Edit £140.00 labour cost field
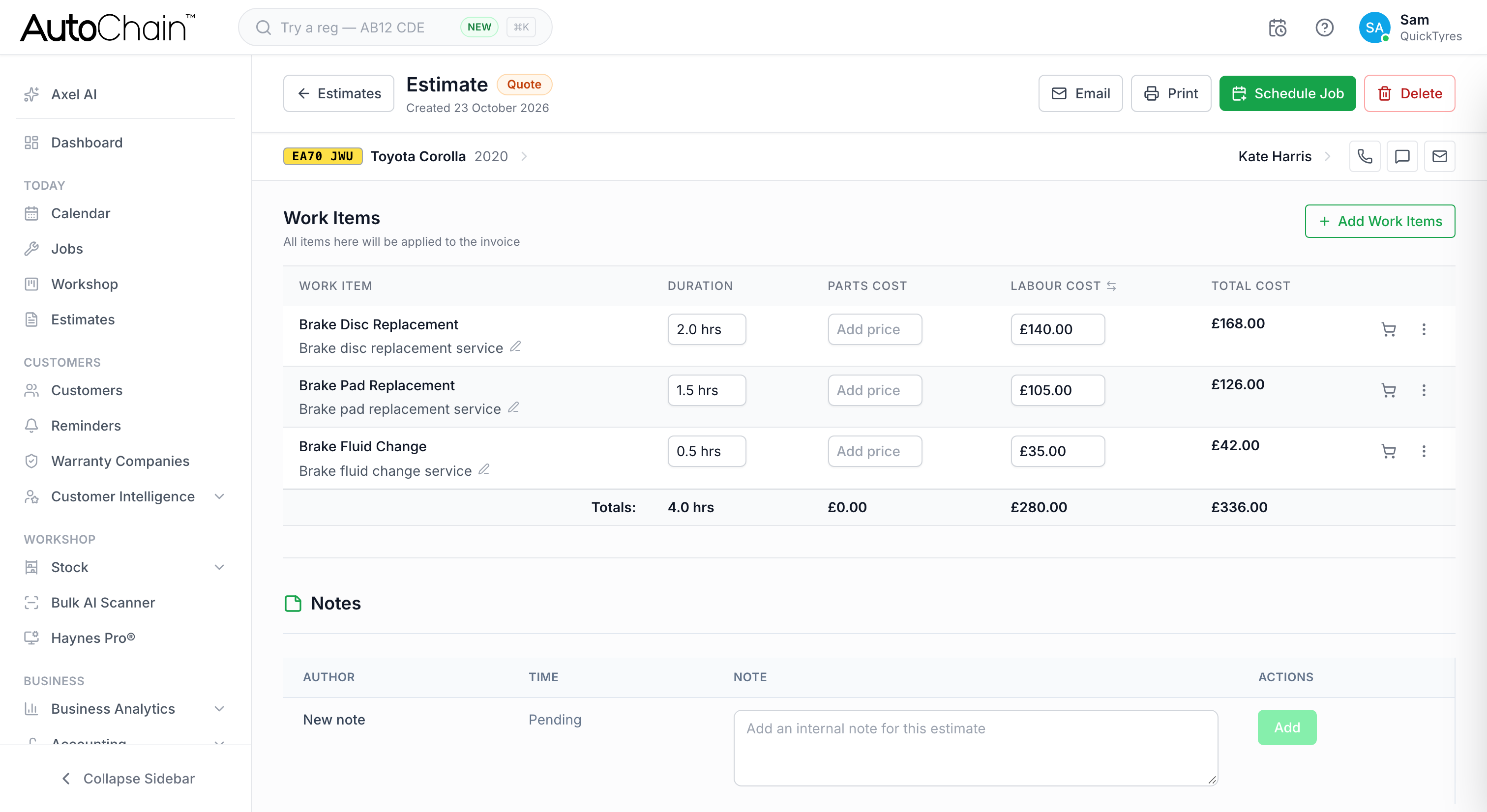Viewport: 1487px width, 812px height. click(x=1058, y=329)
